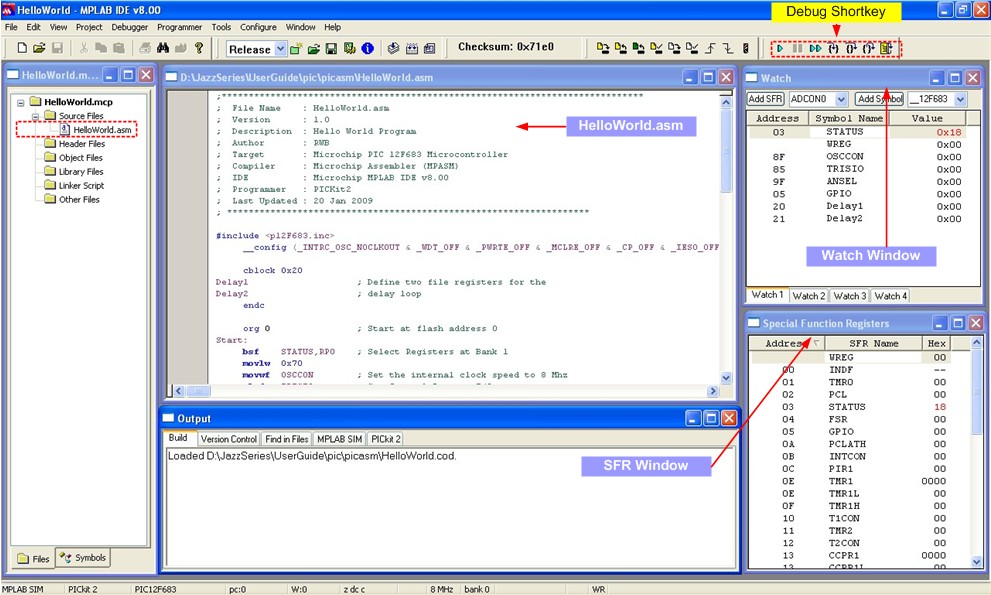Open the Release build configuration dropdown

[280, 49]
